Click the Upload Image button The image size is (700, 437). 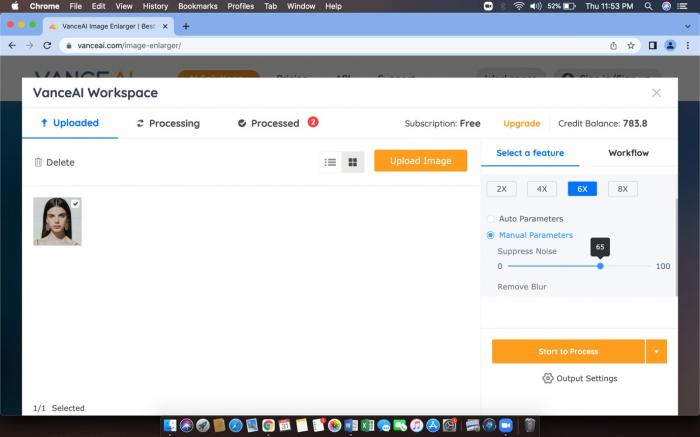tap(421, 161)
